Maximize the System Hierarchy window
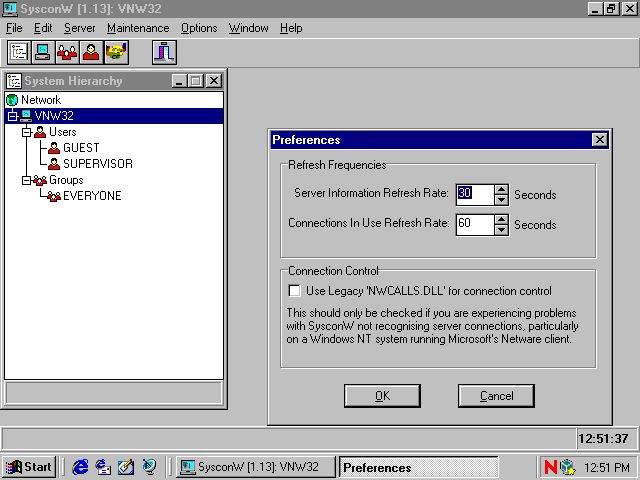Screen dimensions: 640x480 pos(196,81)
